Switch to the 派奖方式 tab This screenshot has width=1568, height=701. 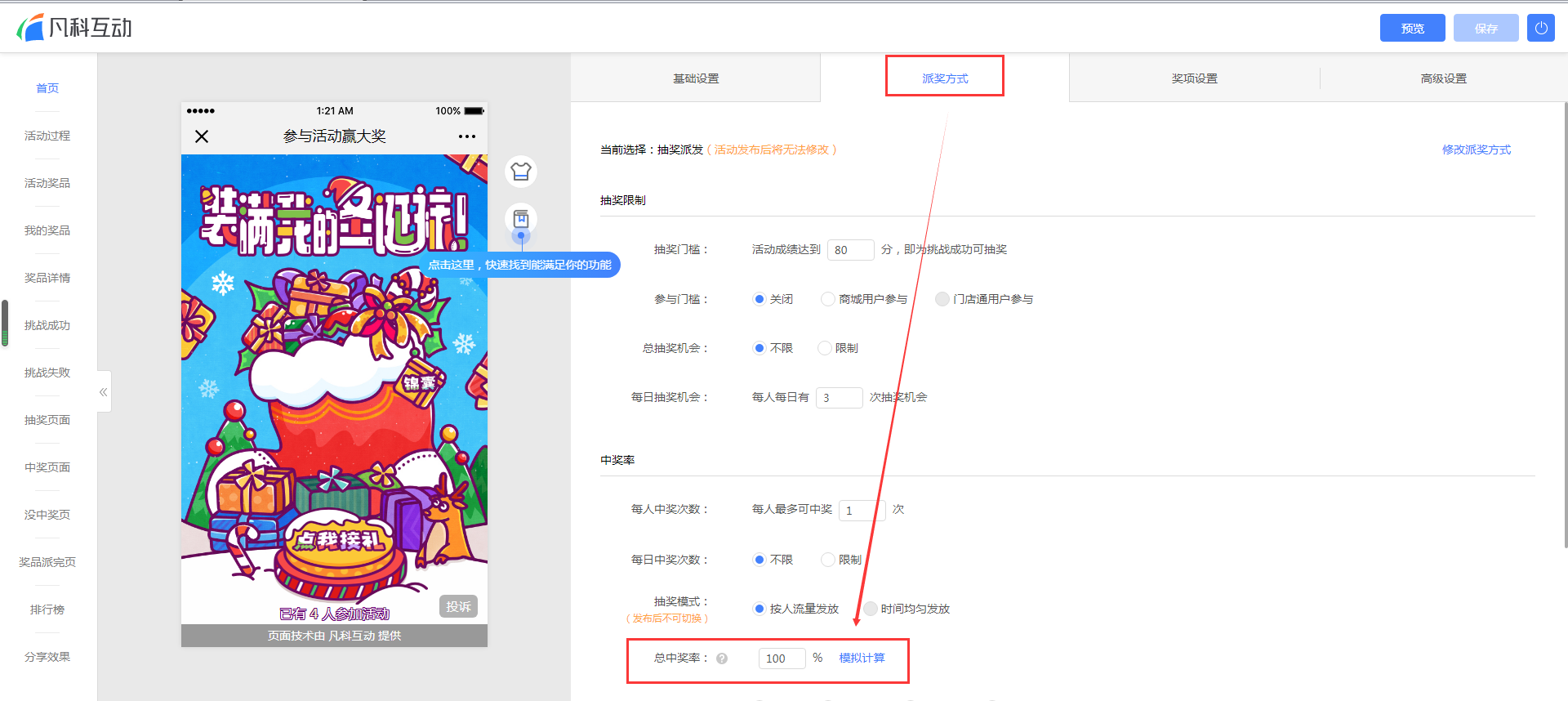click(945, 78)
